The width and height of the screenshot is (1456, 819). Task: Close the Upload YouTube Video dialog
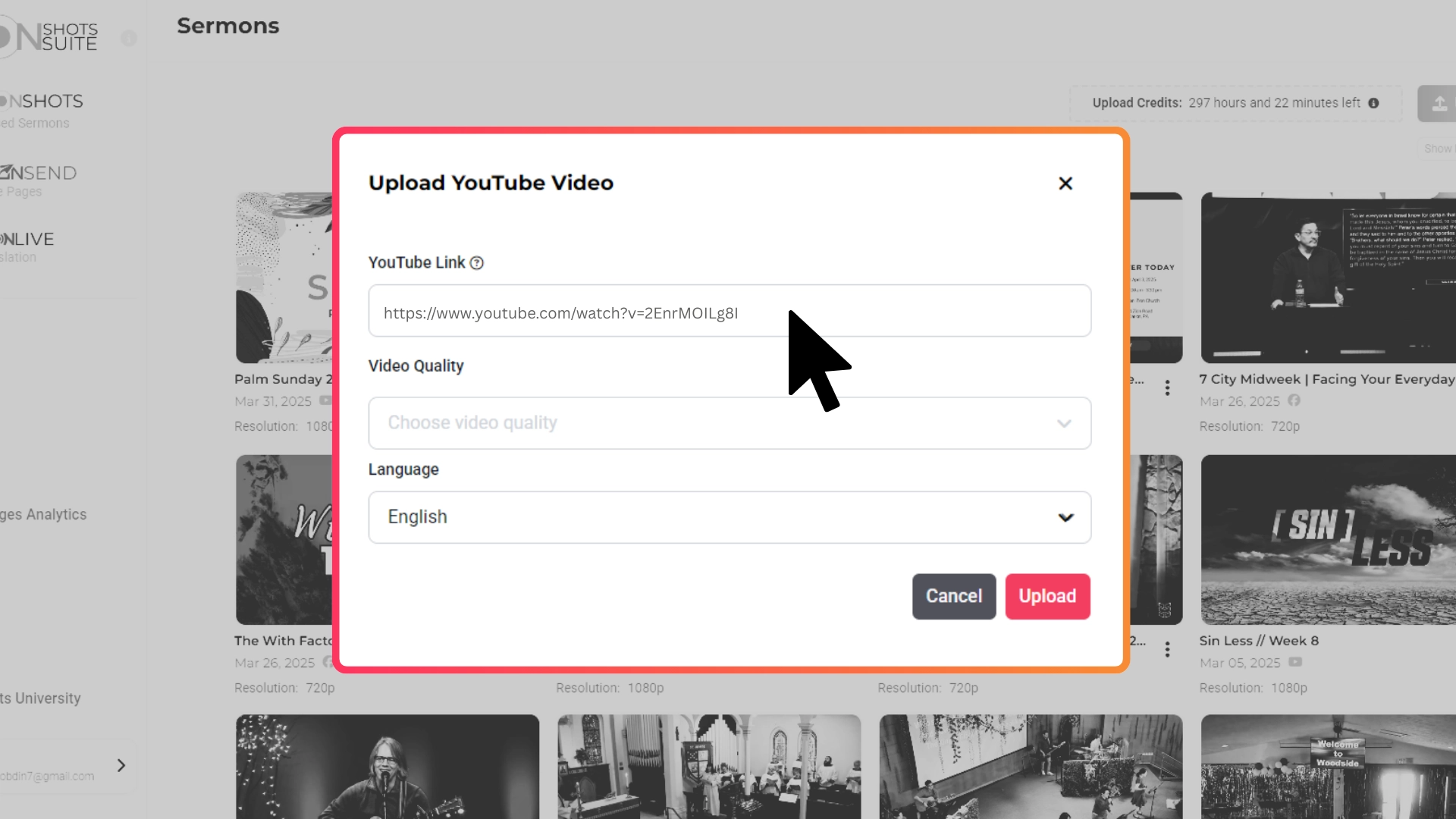coord(1065,184)
